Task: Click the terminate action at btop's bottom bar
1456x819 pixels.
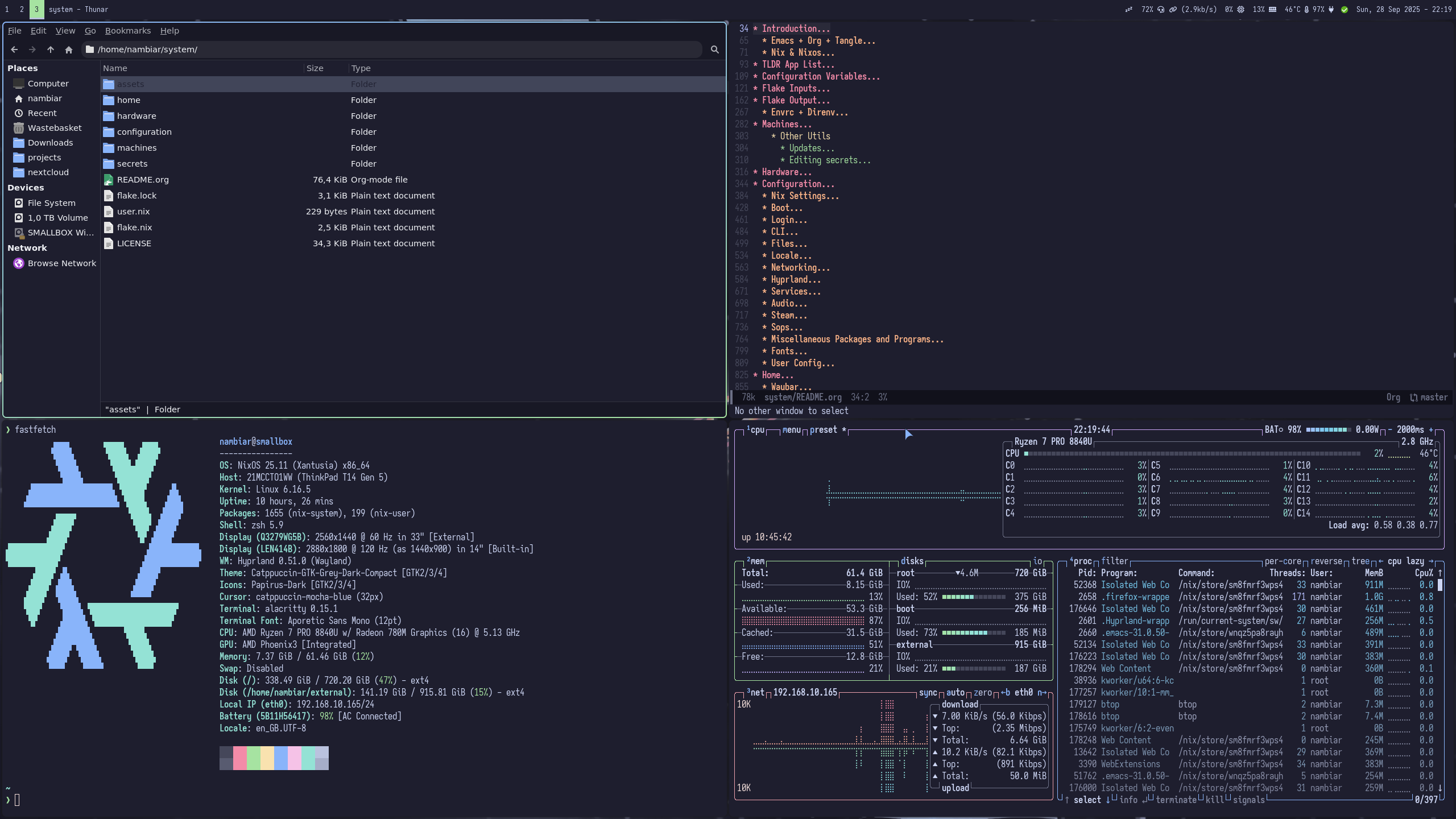Action: point(1175,800)
